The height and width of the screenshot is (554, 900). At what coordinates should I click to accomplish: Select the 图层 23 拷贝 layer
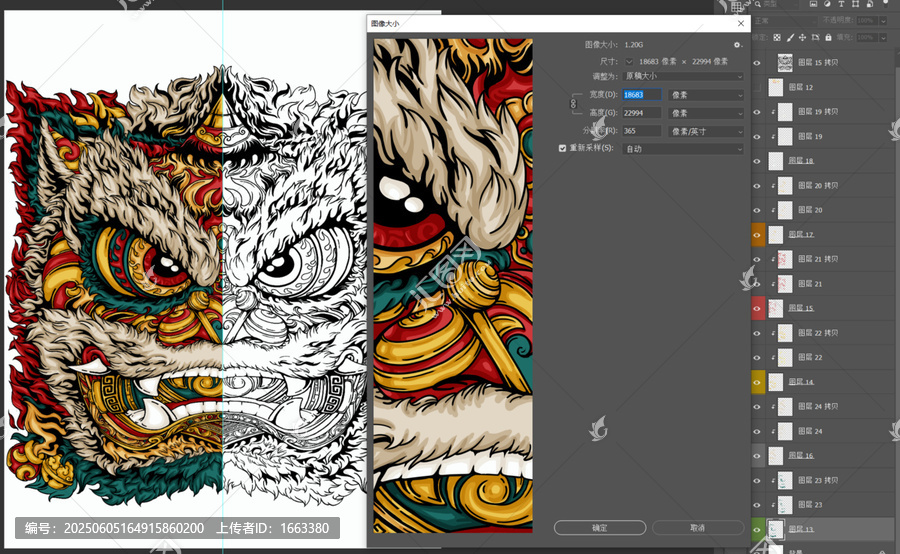(x=825, y=480)
